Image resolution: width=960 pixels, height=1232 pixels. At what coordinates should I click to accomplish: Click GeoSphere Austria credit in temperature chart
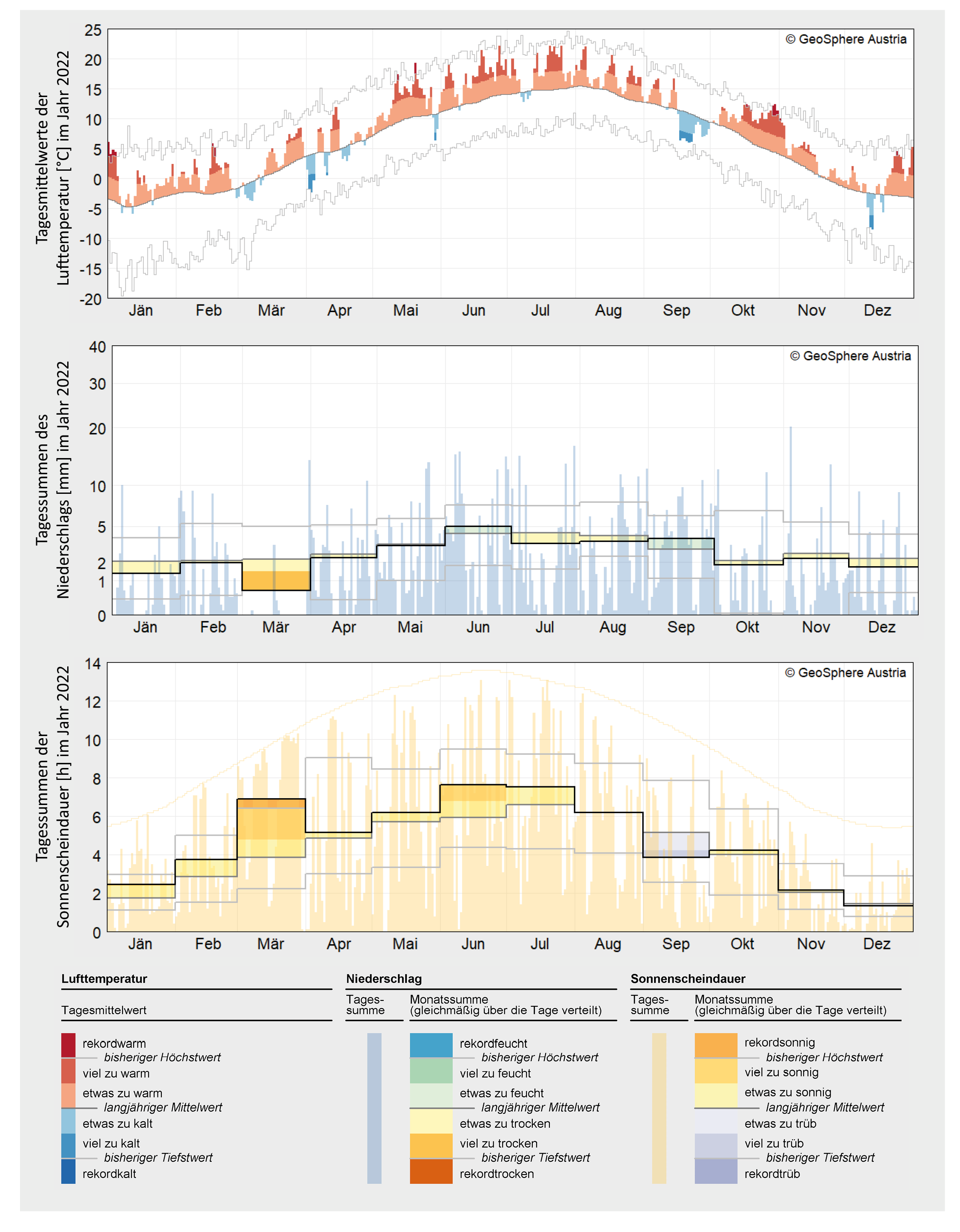(x=846, y=39)
